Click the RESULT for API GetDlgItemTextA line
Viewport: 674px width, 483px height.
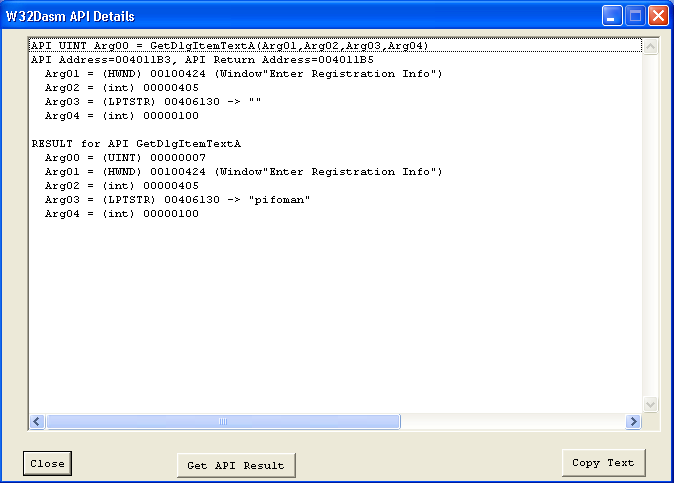tap(136, 144)
